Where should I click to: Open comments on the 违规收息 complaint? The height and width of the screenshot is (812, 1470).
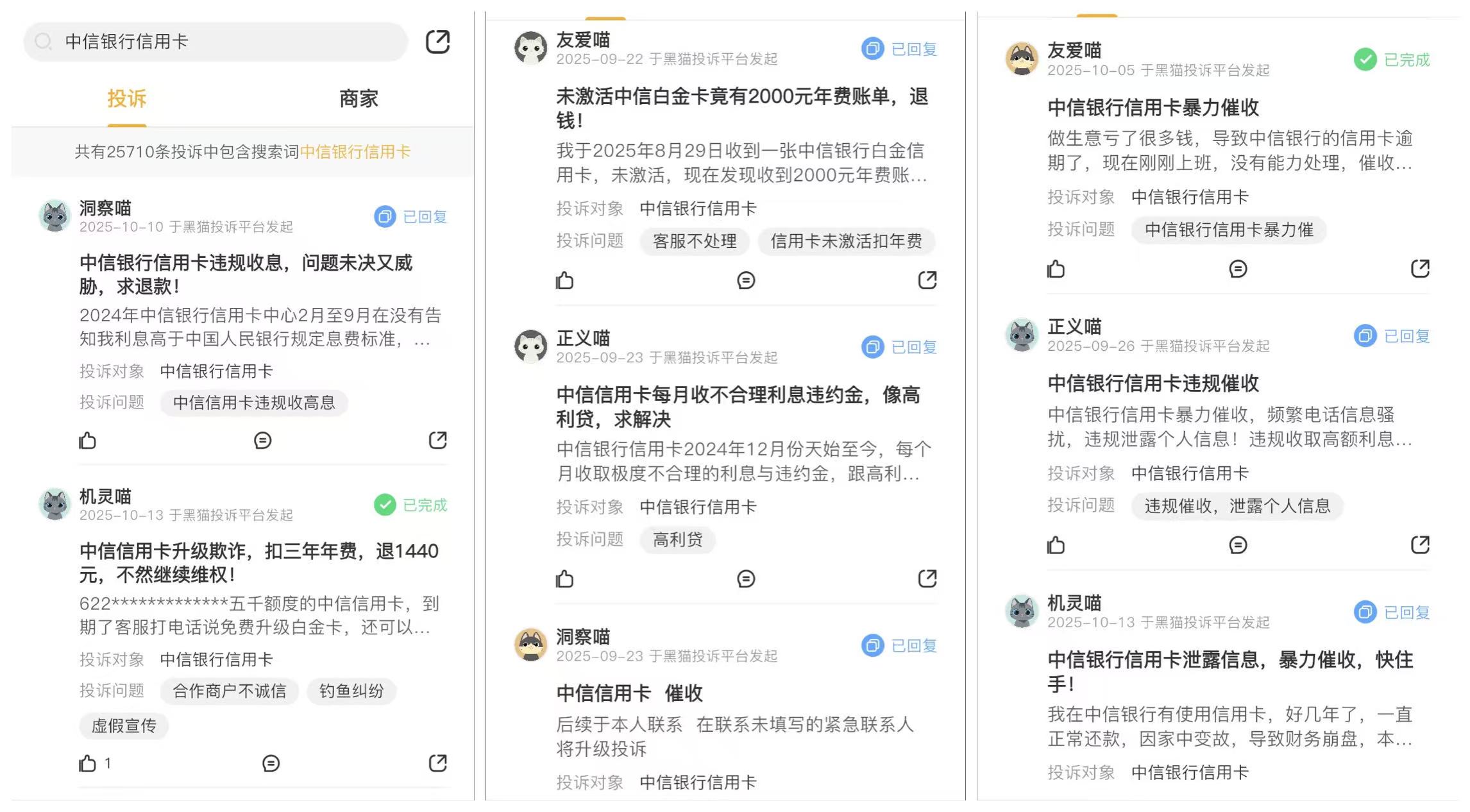coord(262,441)
